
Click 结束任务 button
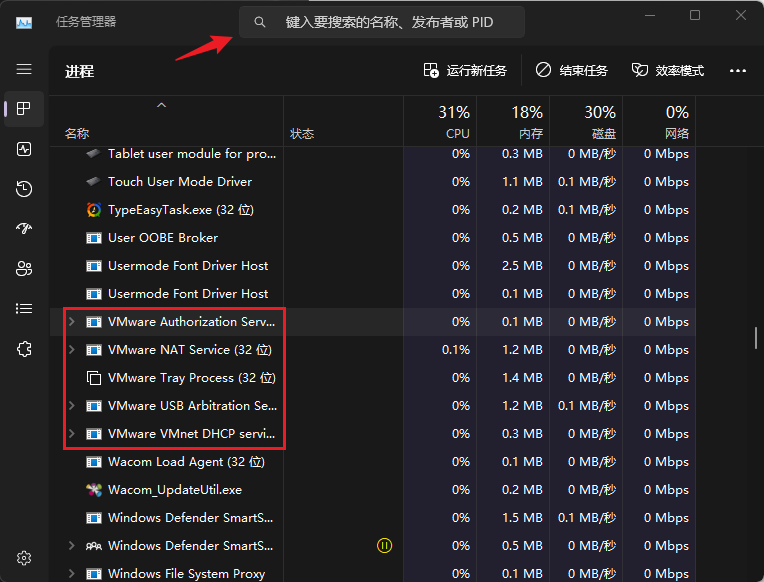point(572,71)
